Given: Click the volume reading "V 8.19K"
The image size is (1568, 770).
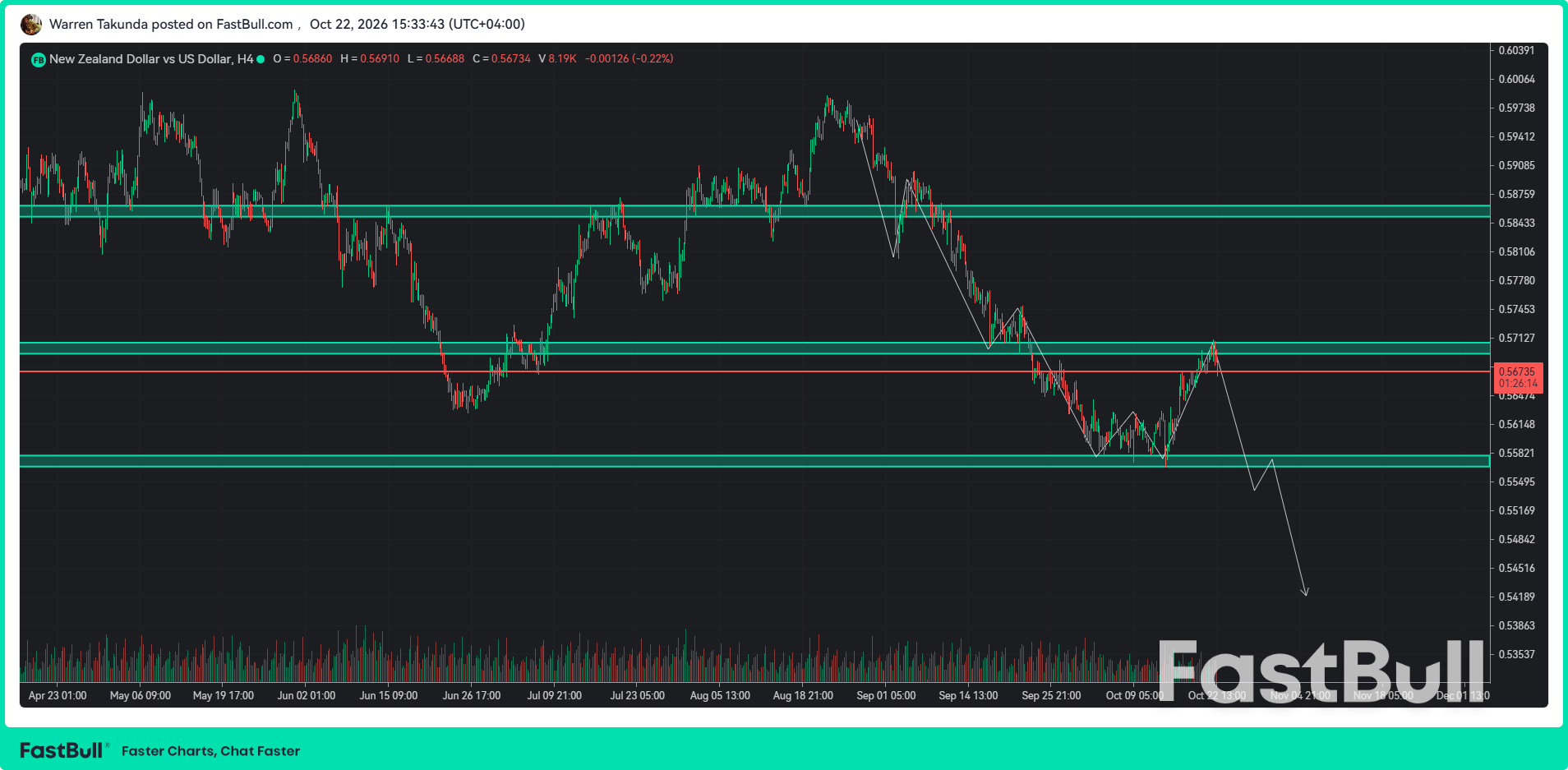Looking at the screenshot, I should 557,59.
